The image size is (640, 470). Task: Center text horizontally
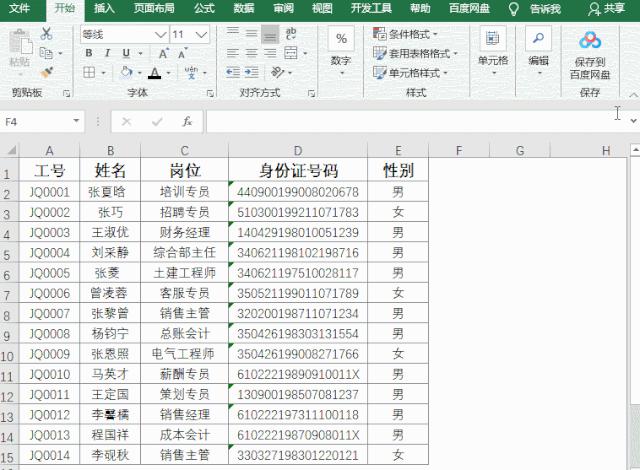[x=251, y=53]
